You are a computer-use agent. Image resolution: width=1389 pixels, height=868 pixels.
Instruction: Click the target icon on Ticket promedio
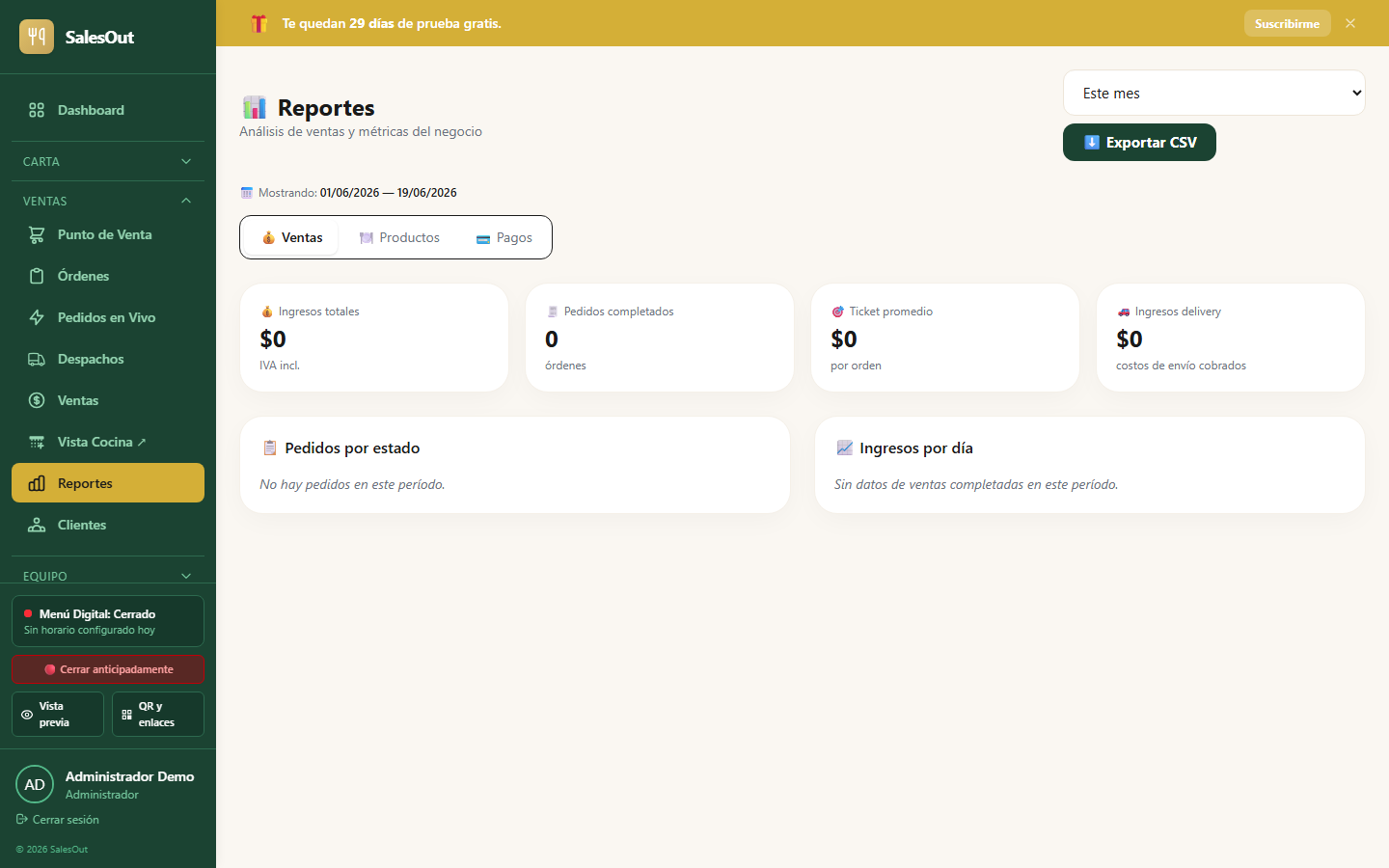837,312
